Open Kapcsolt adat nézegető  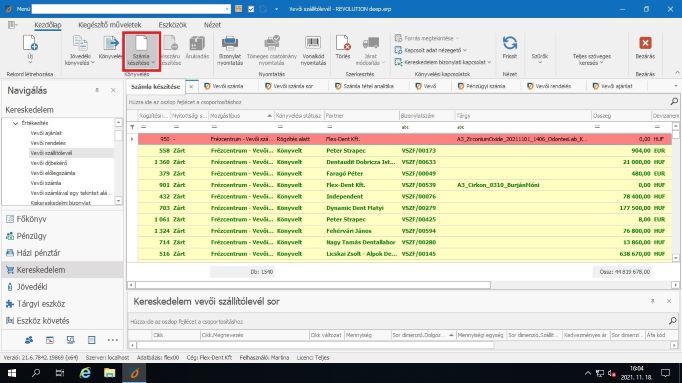click(431, 50)
